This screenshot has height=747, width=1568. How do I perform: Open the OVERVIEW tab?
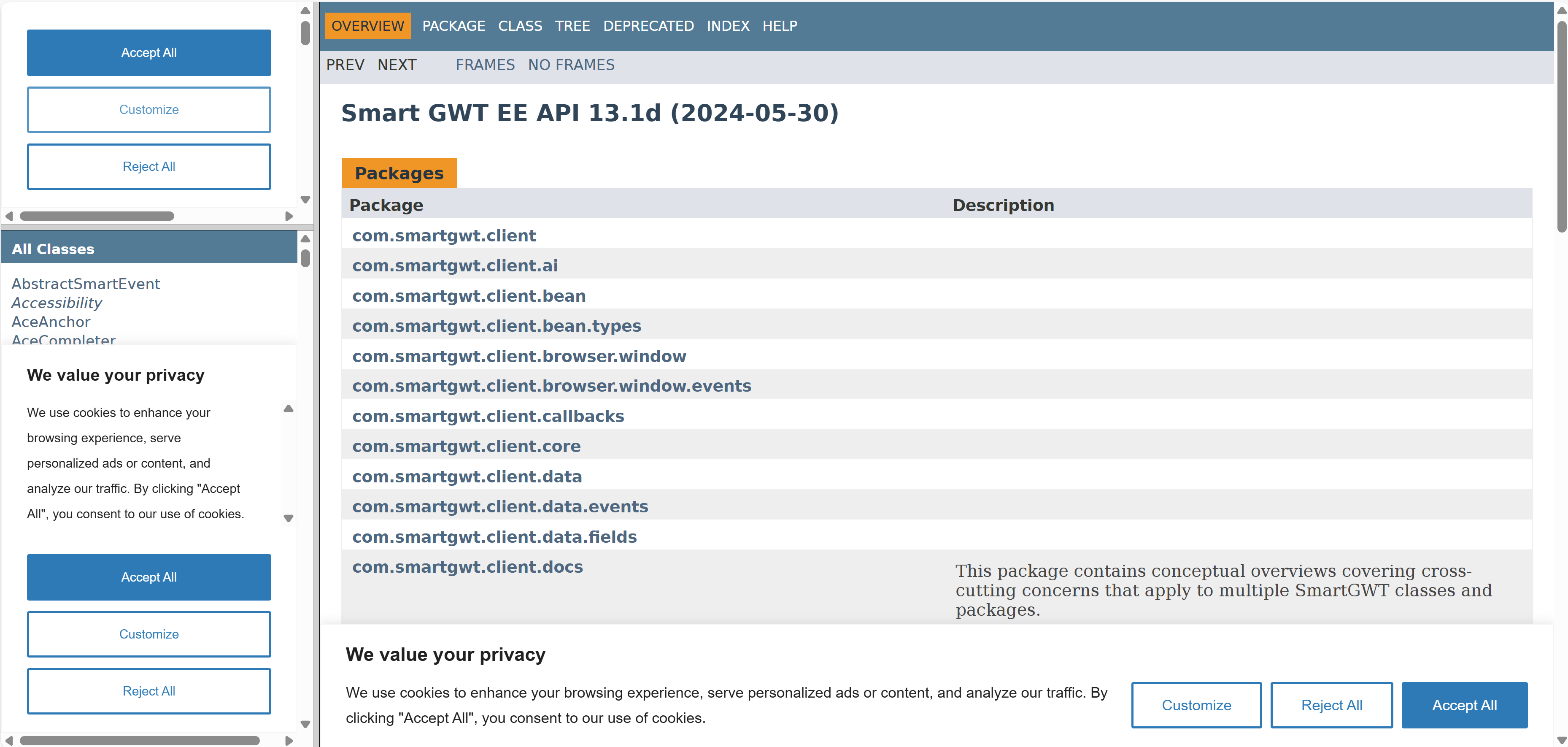click(x=368, y=26)
